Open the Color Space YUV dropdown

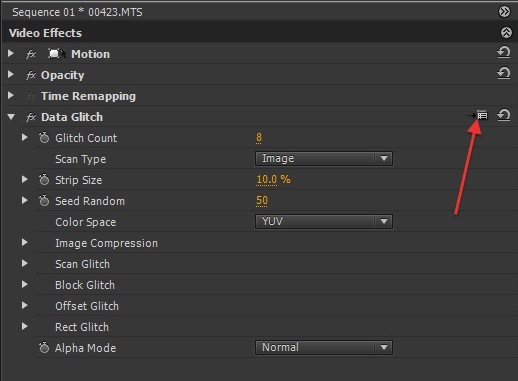(324, 221)
